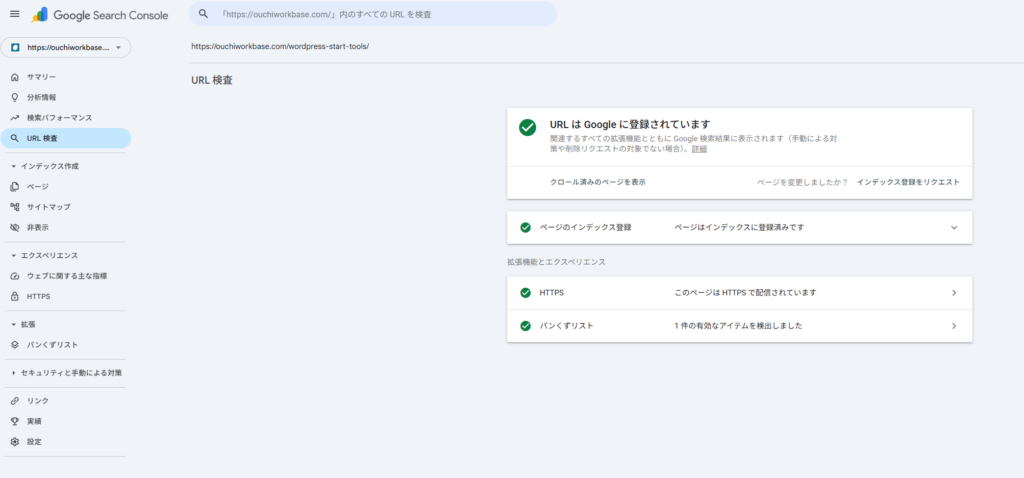Click the サマリー home icon
Viewport: 1024px width, 478px height.
point(15,77)
